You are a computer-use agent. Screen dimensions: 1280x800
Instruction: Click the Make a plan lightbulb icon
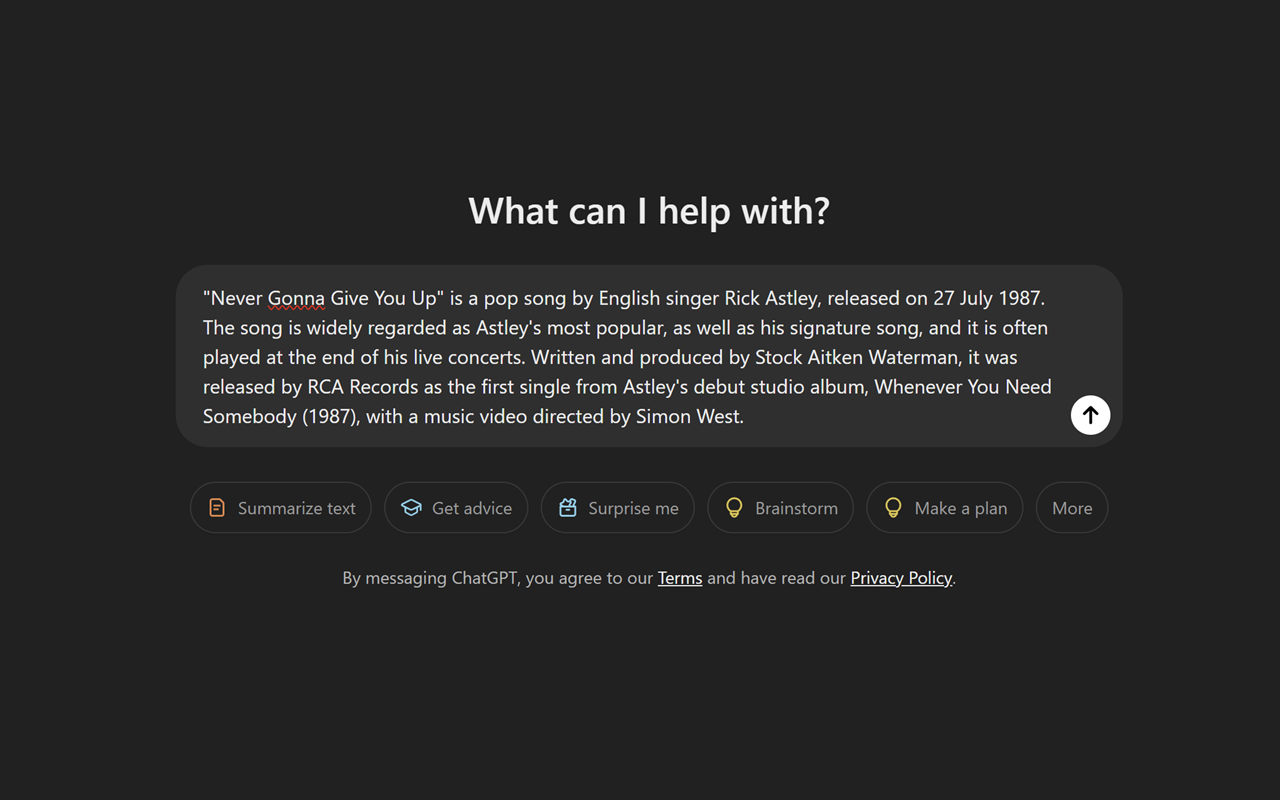(x=894, y=508)
